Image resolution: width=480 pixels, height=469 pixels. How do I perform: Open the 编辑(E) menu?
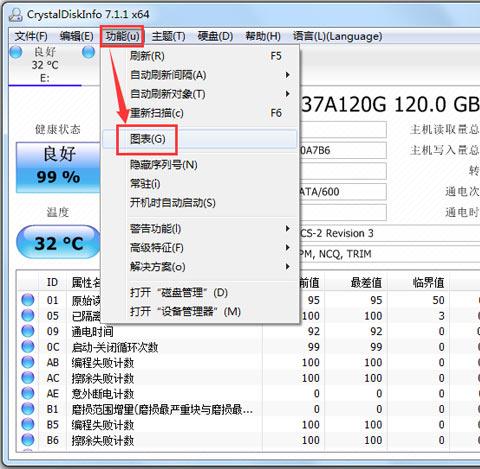tap(76, 36)
